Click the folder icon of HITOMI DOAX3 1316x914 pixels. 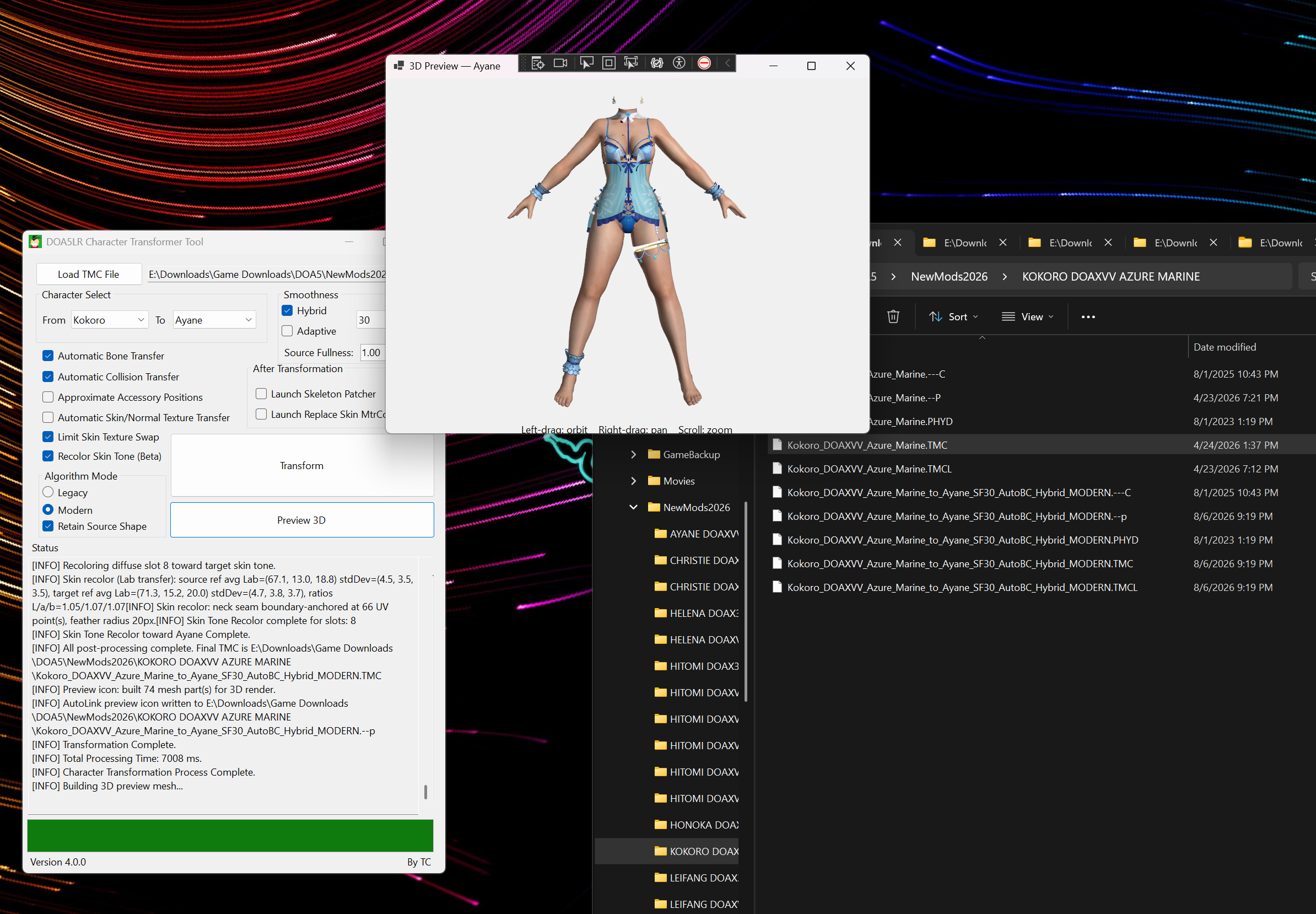[661, 666]
